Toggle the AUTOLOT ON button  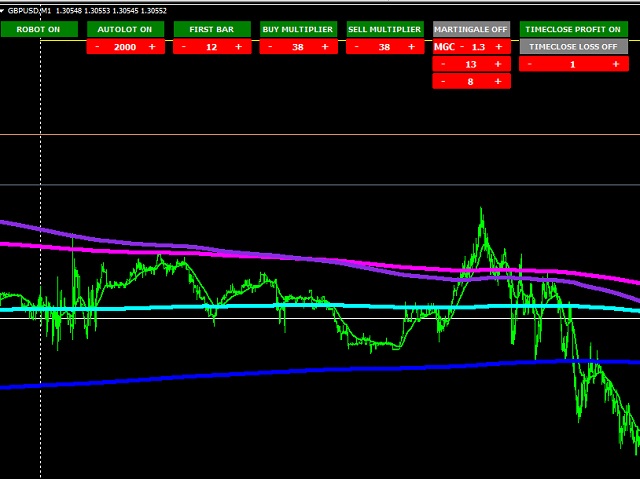click(x=125, y=29)
